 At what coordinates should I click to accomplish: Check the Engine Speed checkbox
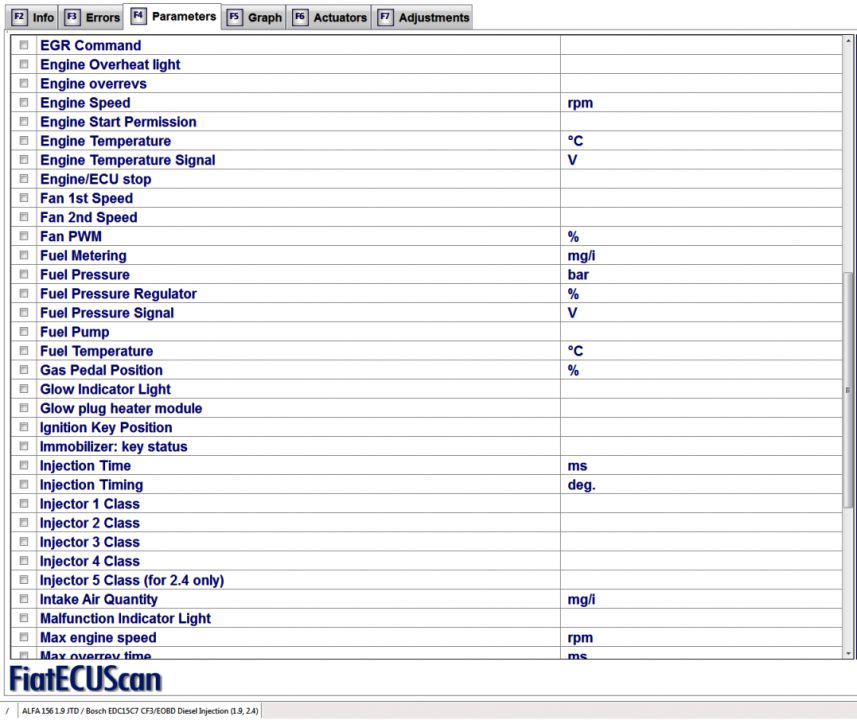coord(24,102)
